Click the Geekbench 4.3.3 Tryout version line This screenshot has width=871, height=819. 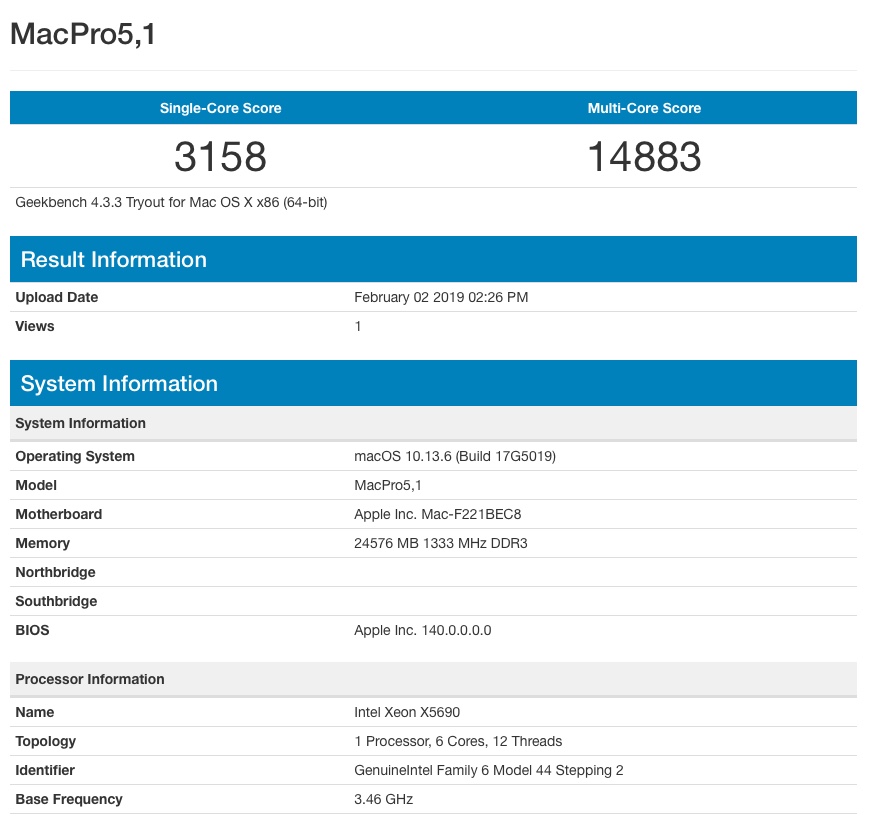(x=171, y=202)
